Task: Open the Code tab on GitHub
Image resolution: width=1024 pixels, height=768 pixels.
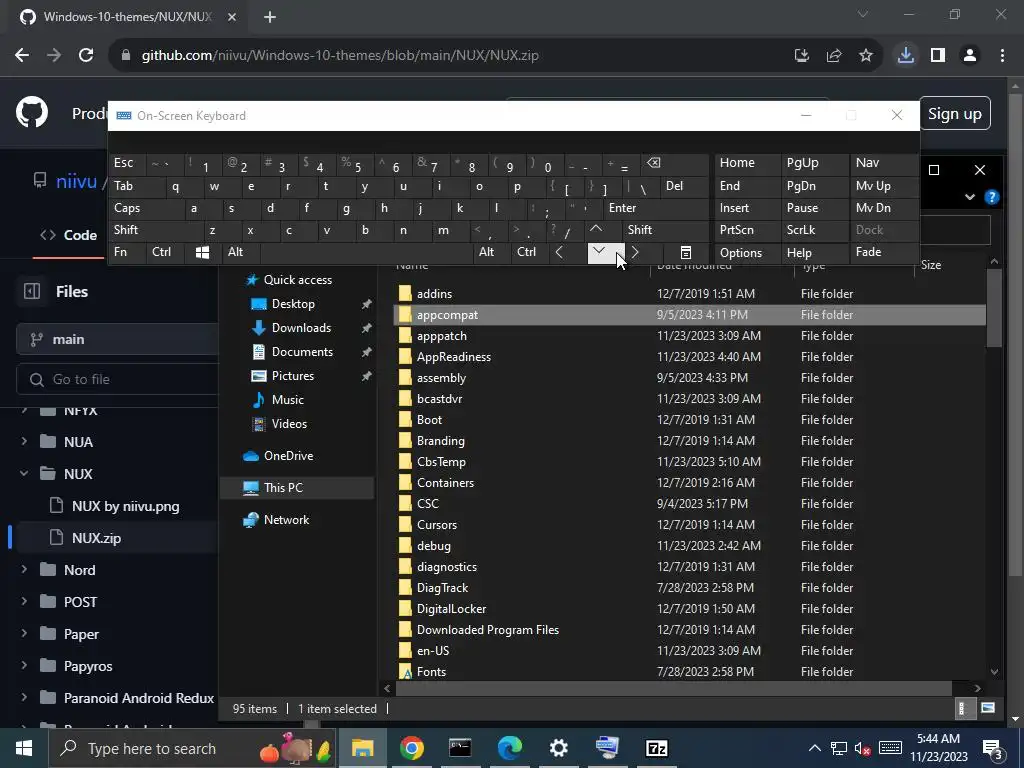Action: pyautogui.click(x=69, y=235)
